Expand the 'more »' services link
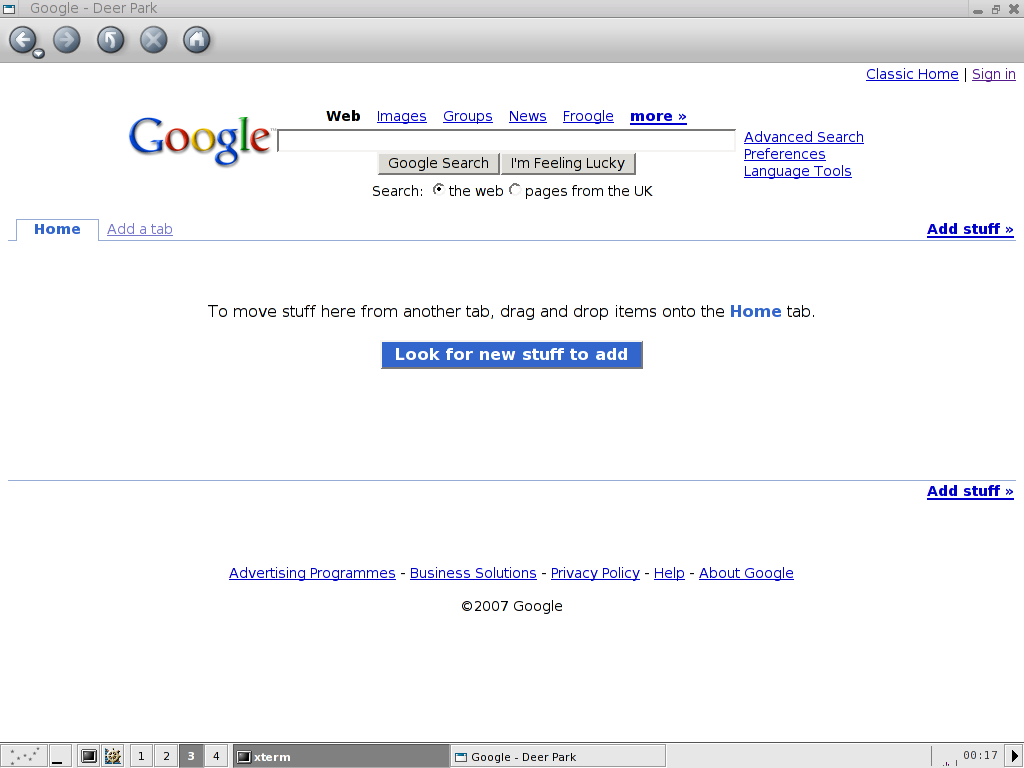This screenshot has width=1024, height=768. point(658,116)
